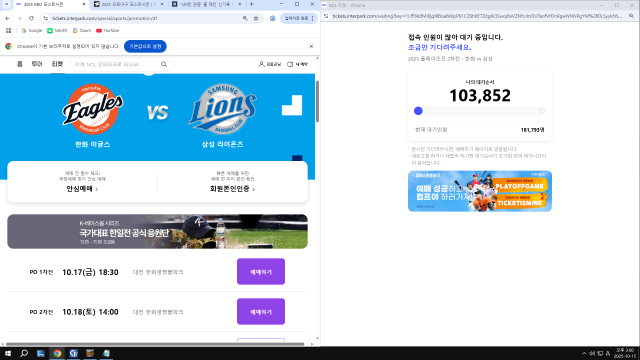This screenshot has height=360, width=640.
Task: Open the Chrome apps grid shortcut
Action: tap(8, 31)
